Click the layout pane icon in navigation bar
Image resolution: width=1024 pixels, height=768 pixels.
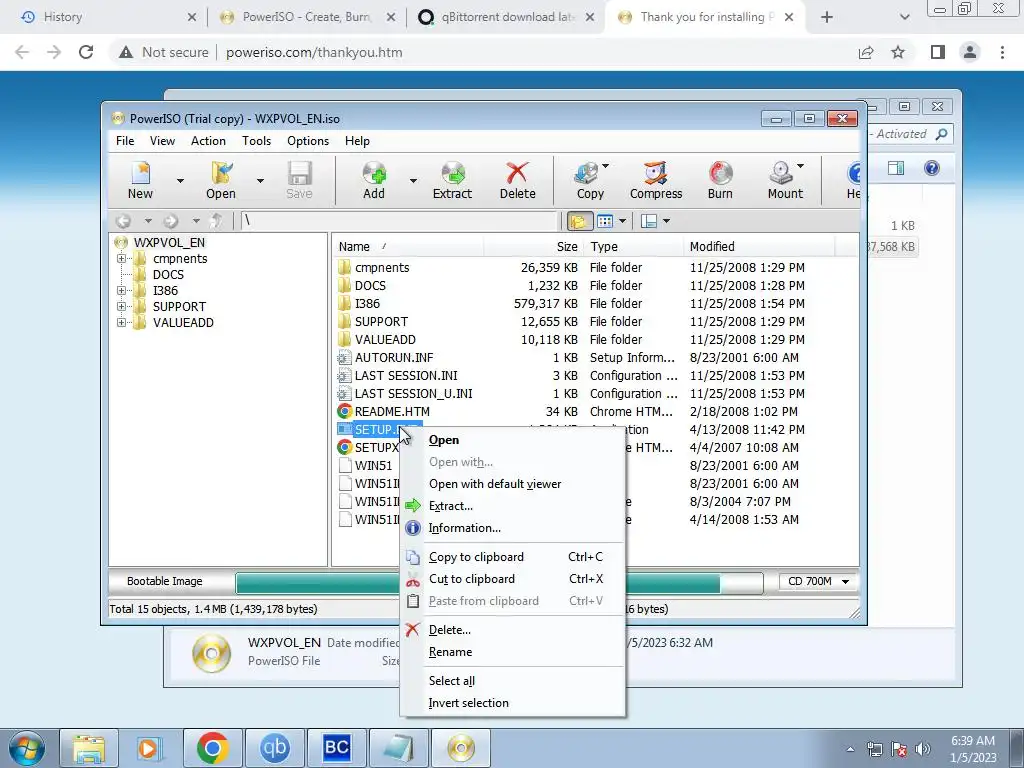pyautogui.click(x=649, y=221)
